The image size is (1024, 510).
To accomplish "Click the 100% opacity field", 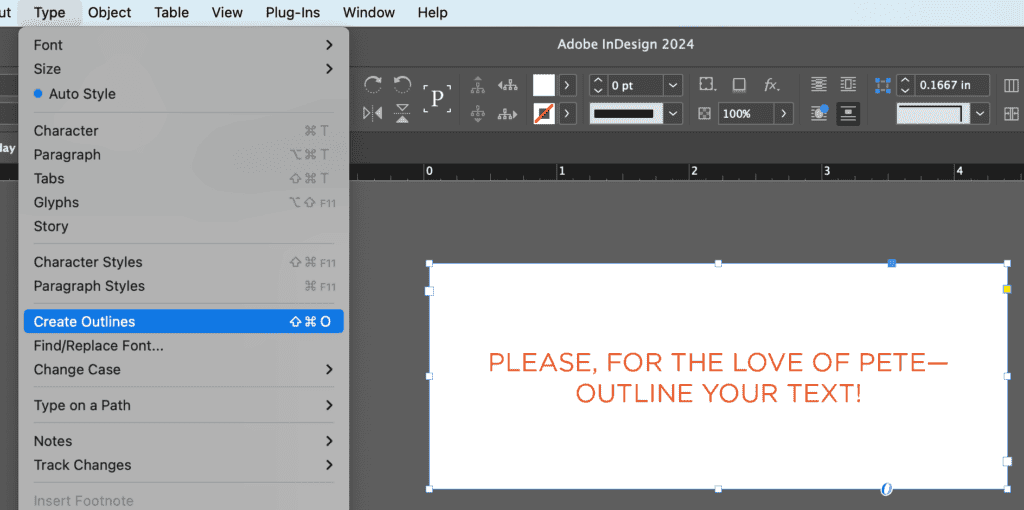I will point(746,114).
